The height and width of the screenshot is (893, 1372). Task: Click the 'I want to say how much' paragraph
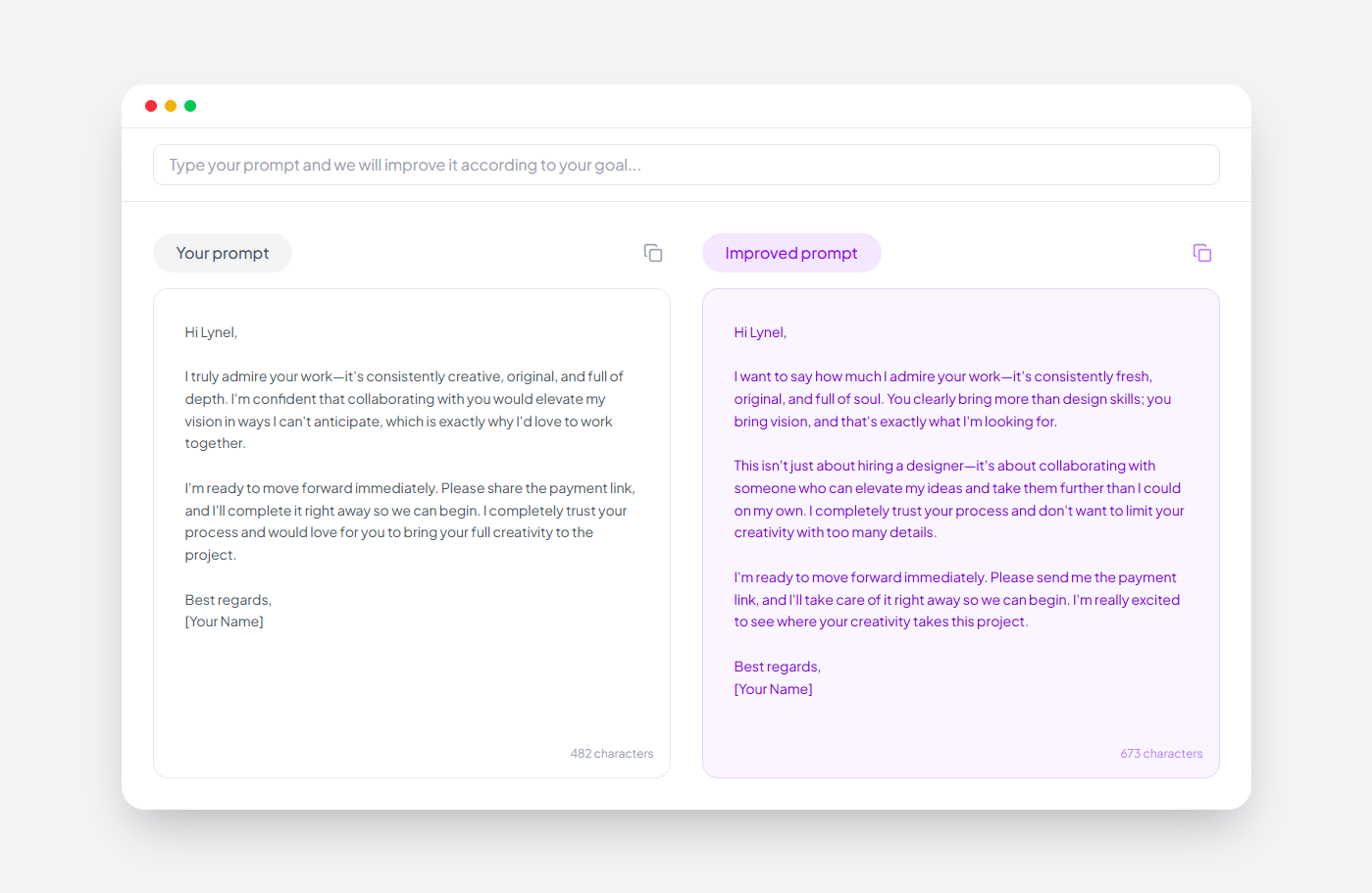952,399
